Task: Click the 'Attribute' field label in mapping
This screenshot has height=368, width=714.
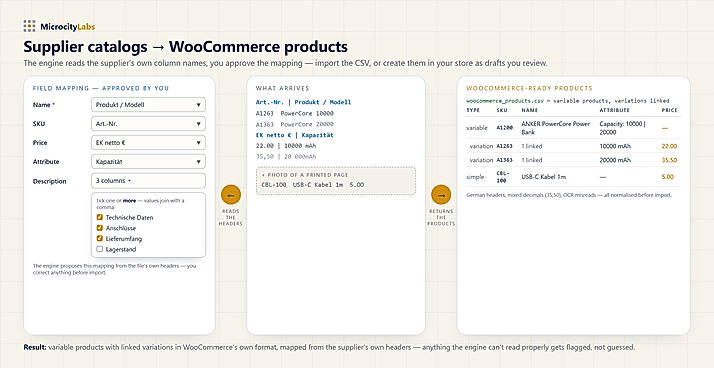Action: (x=46, y=162)
